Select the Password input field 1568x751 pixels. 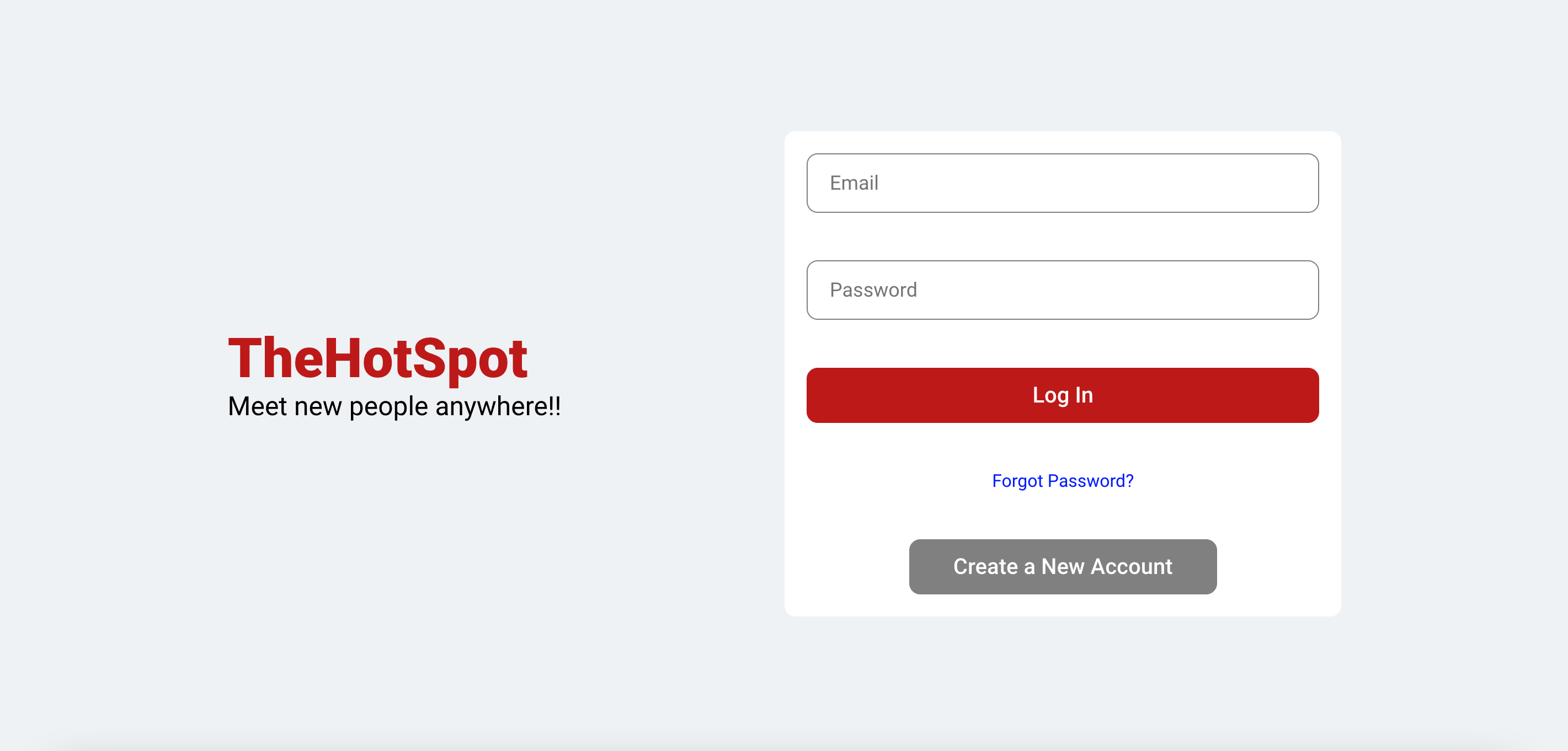[x=1062, y=290]
